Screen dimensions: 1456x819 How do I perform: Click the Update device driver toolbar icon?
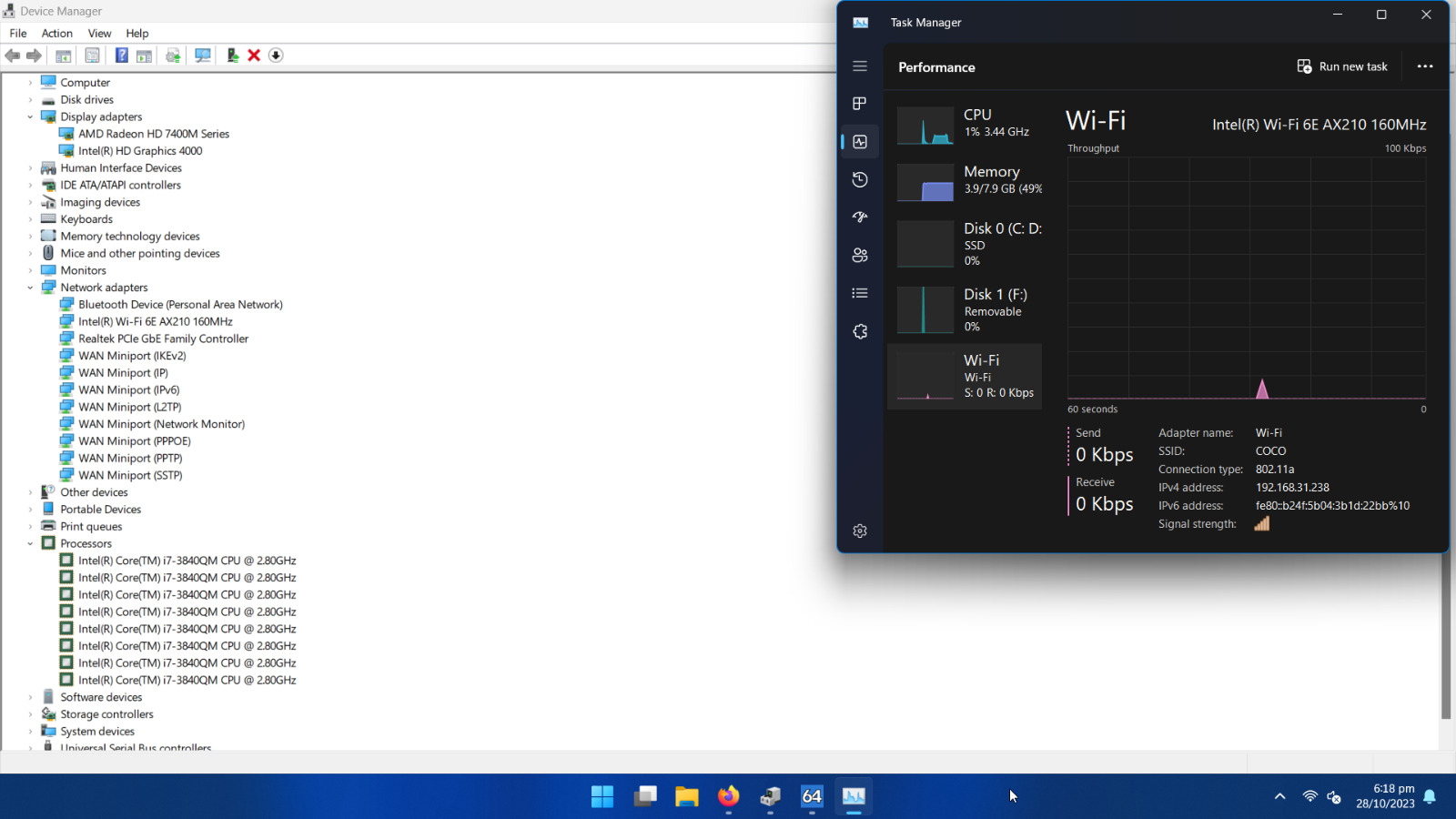click(x=173, y=56)
